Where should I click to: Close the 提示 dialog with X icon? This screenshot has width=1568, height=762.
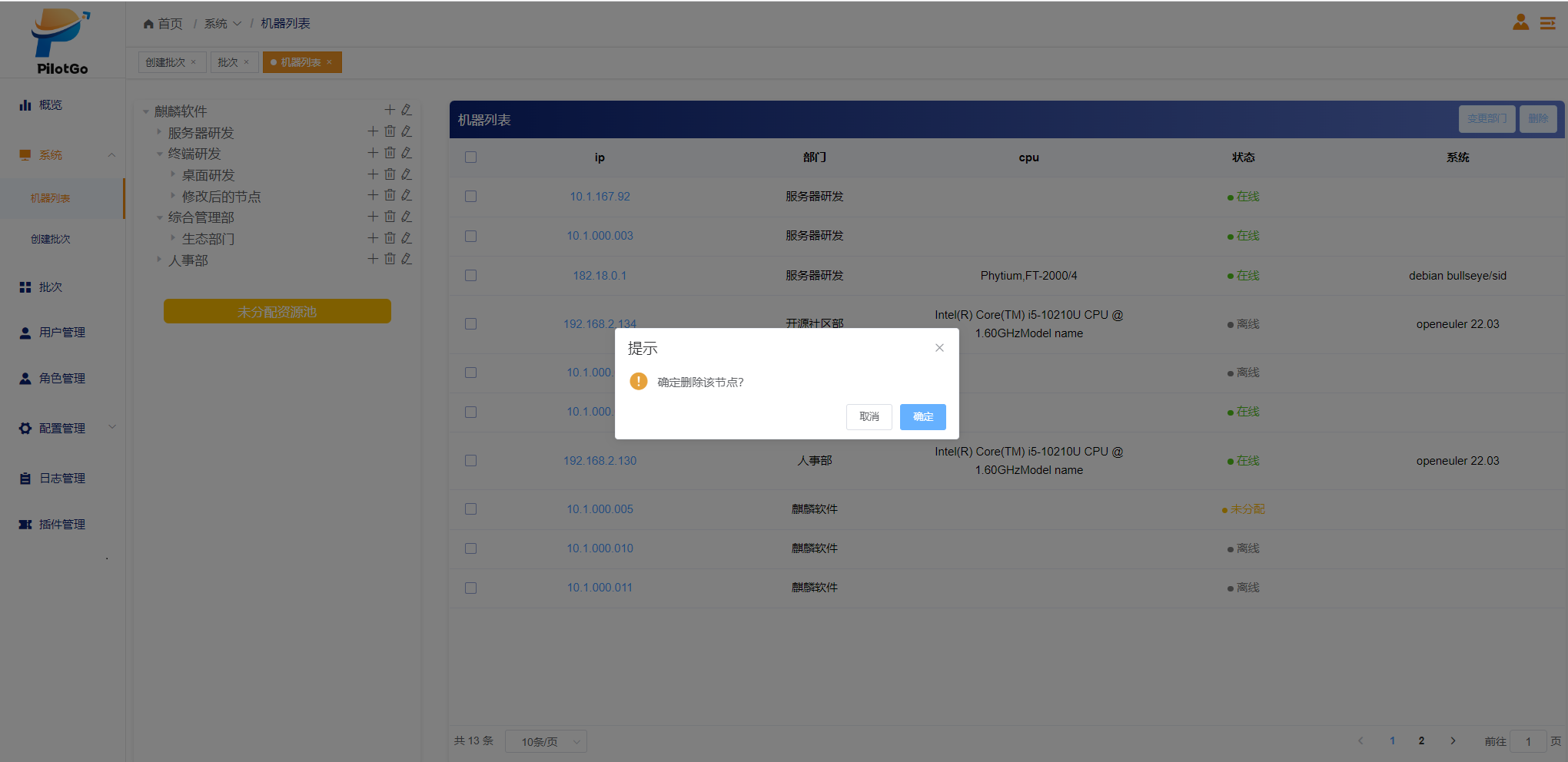[939, 348]
